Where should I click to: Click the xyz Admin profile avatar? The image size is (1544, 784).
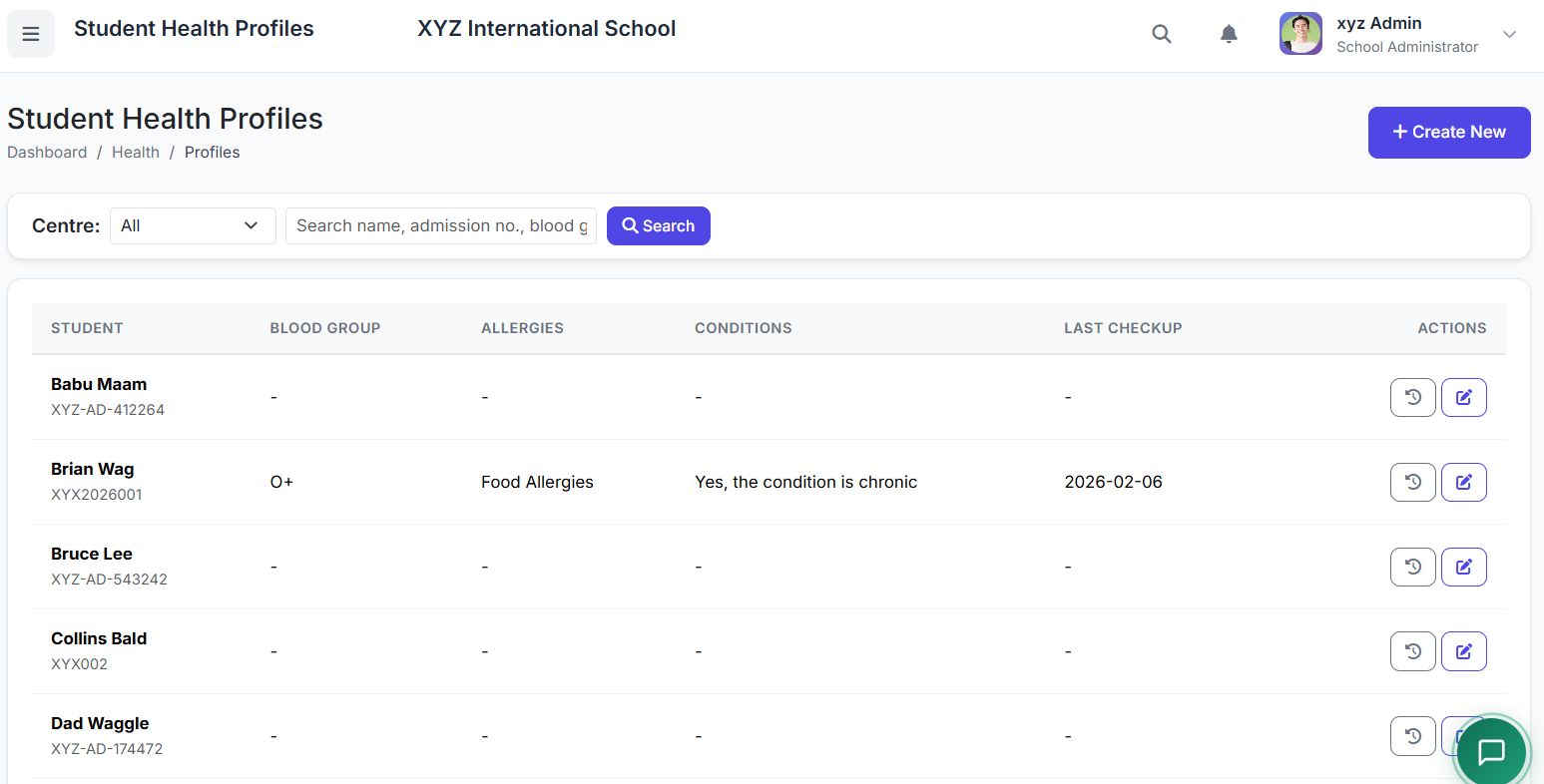click(1300, 34)
